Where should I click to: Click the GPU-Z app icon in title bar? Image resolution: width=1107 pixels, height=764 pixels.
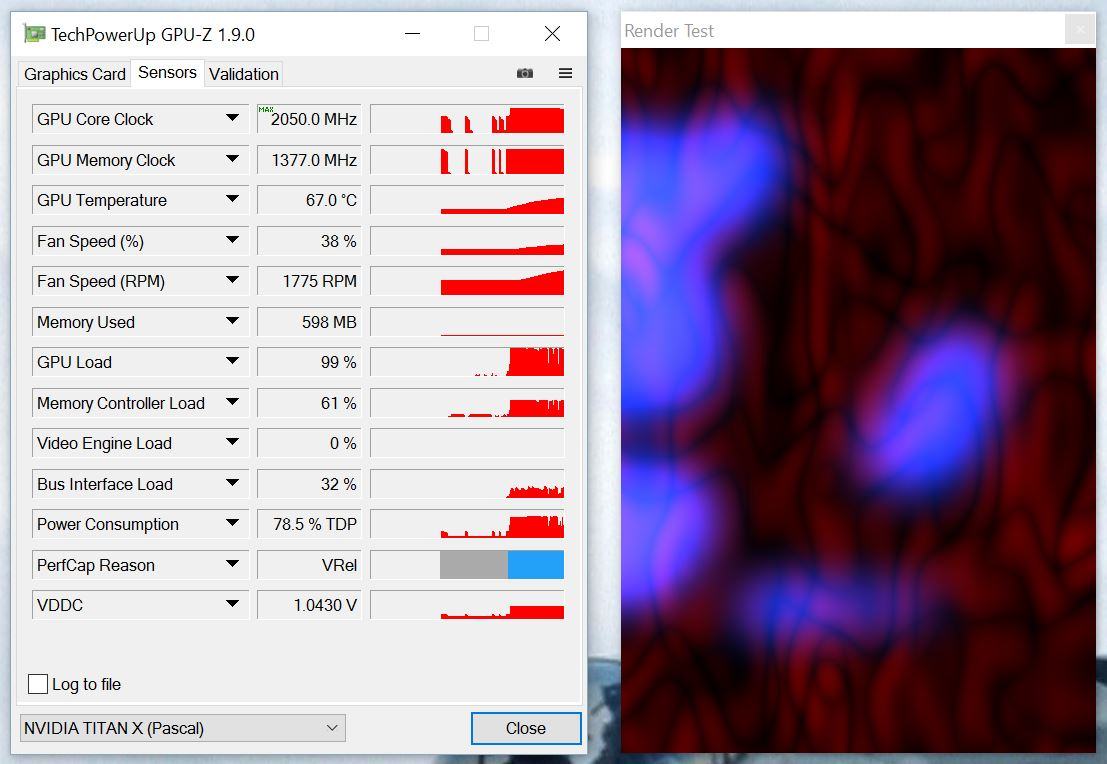coord(33,34)
